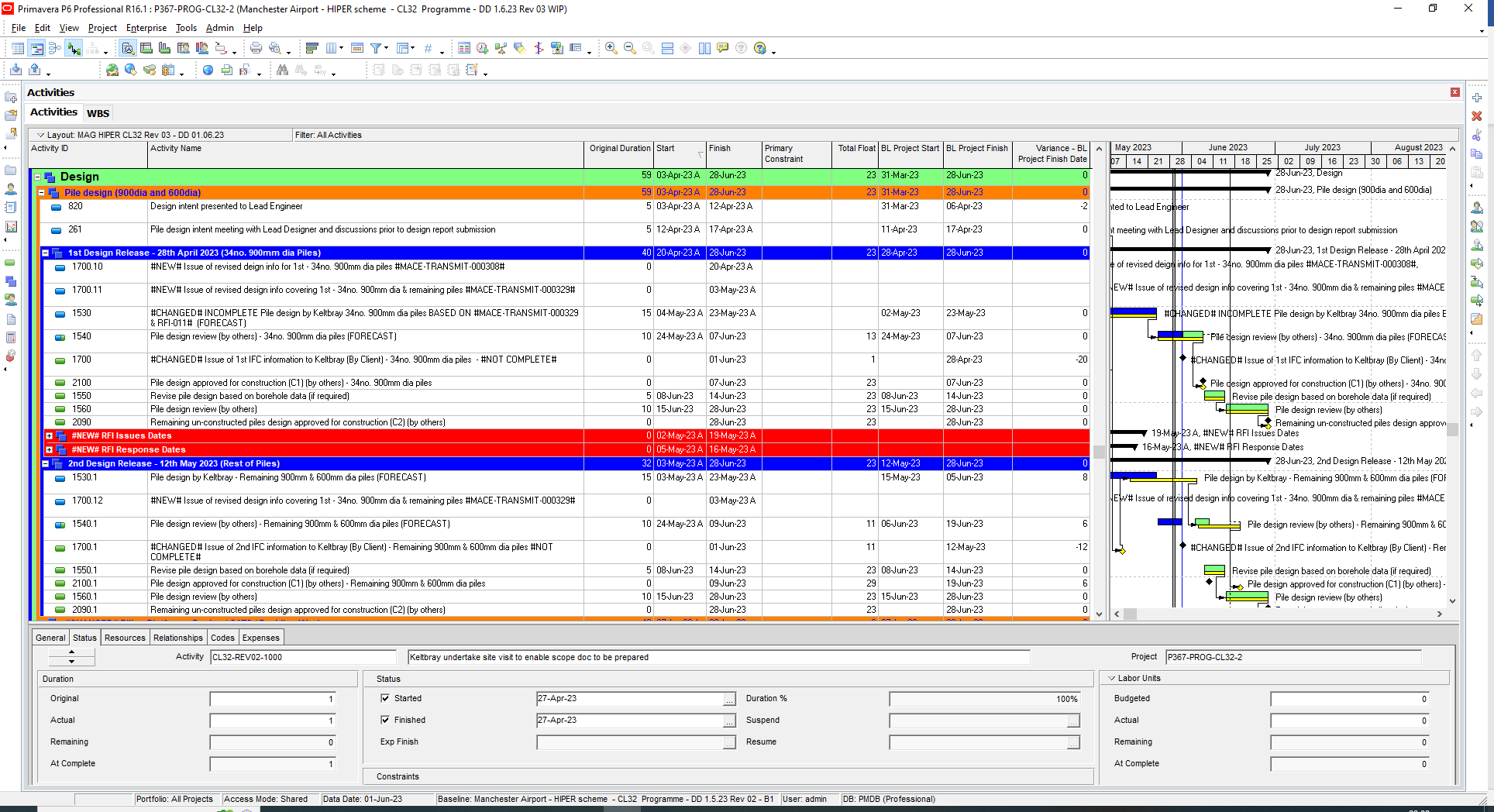Open the Filters dialog via funnel icon

tap(375, 48)
